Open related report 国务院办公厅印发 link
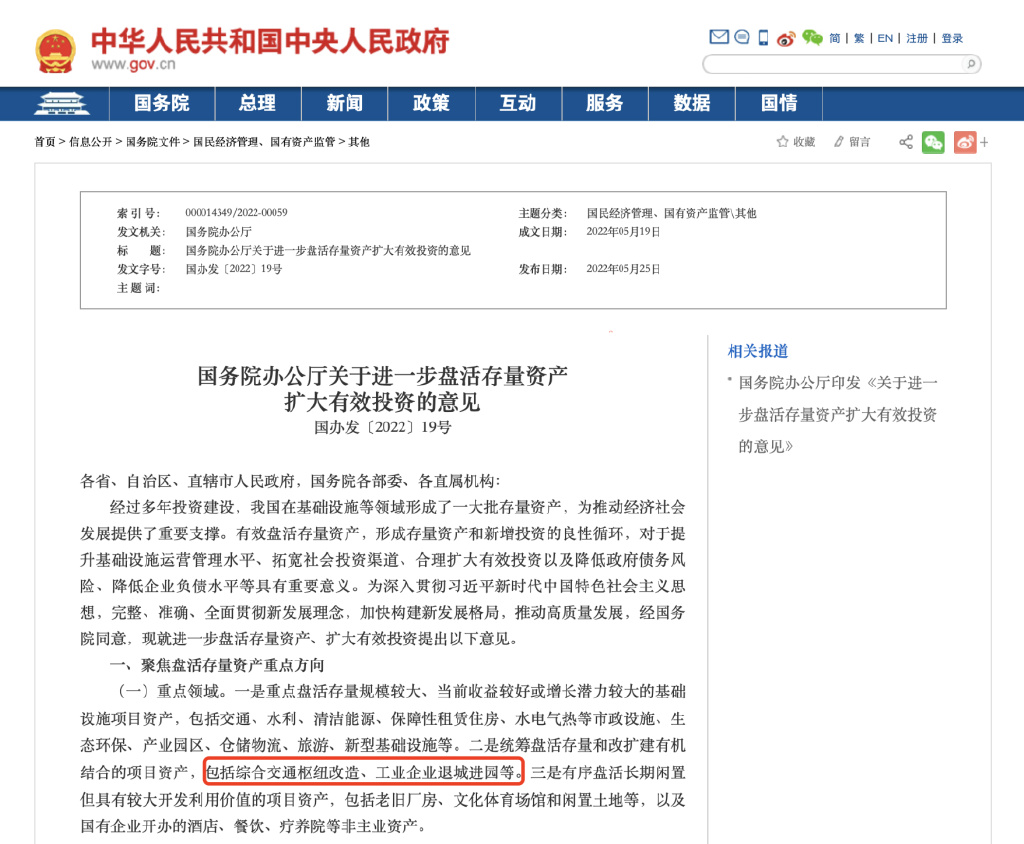 [838, 414]
